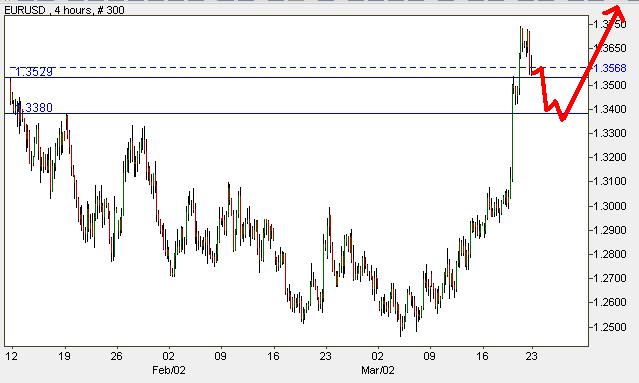Select the 1.3529 horizontal line label
This screenshot has width=639, height=383.
34,72
